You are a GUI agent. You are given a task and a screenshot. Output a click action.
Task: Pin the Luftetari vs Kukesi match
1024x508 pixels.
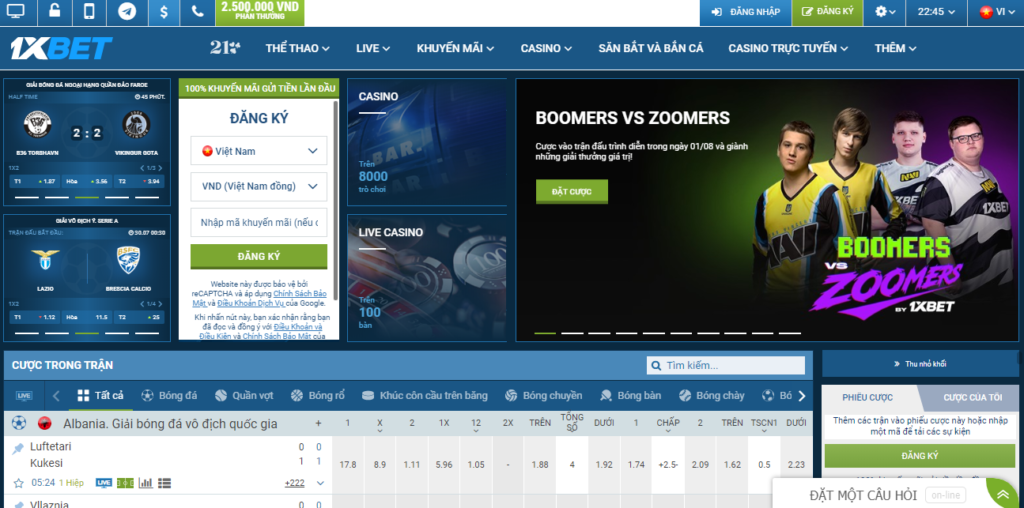pos(18,448)
